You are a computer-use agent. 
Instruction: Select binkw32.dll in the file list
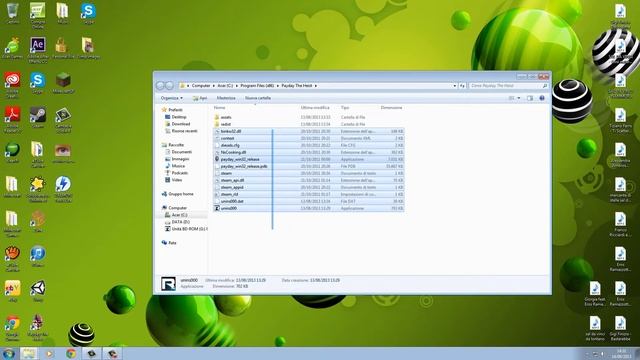pos(309,131)
